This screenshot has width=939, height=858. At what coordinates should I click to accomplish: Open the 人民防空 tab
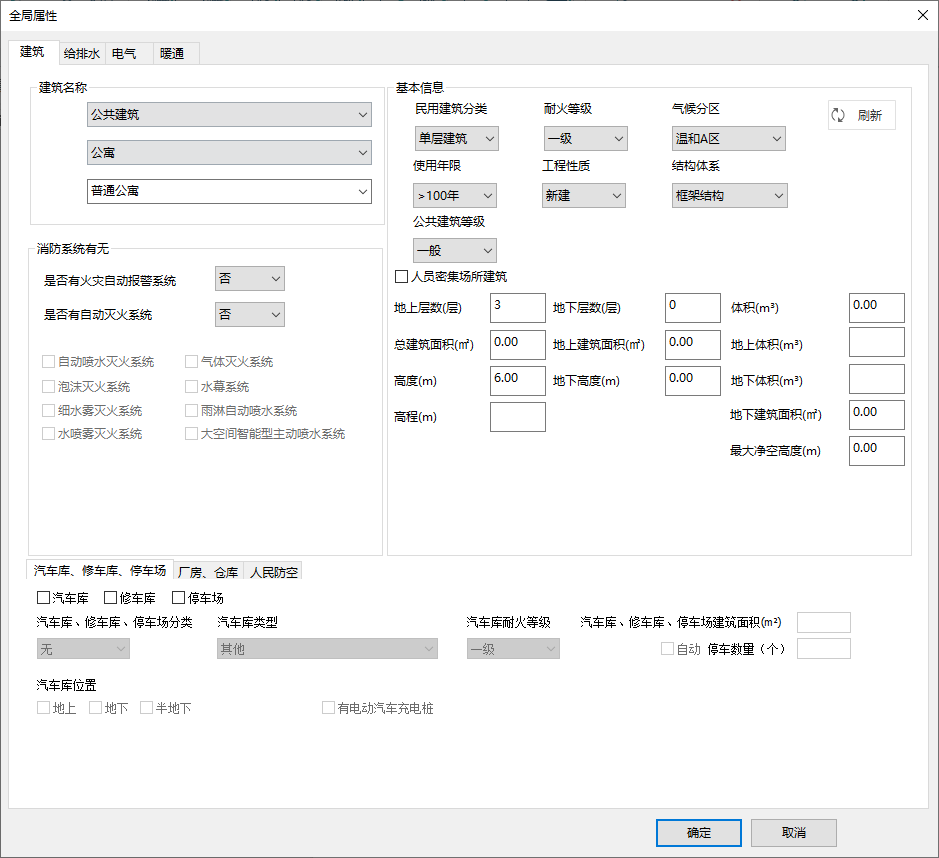click(x=273, y=572)
